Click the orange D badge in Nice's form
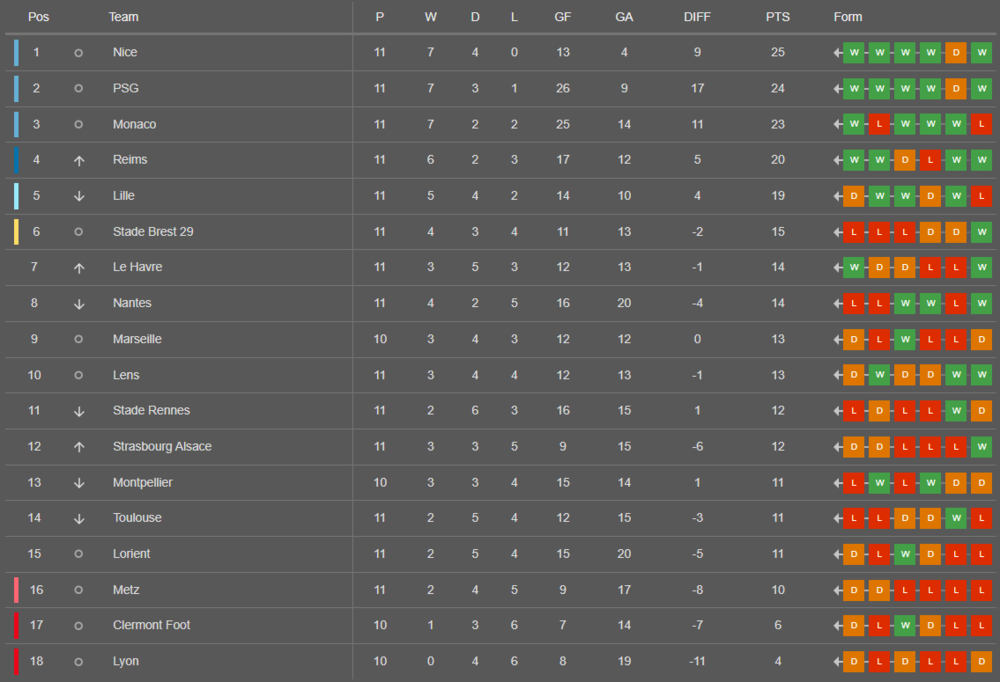 (x=955, y=52)
